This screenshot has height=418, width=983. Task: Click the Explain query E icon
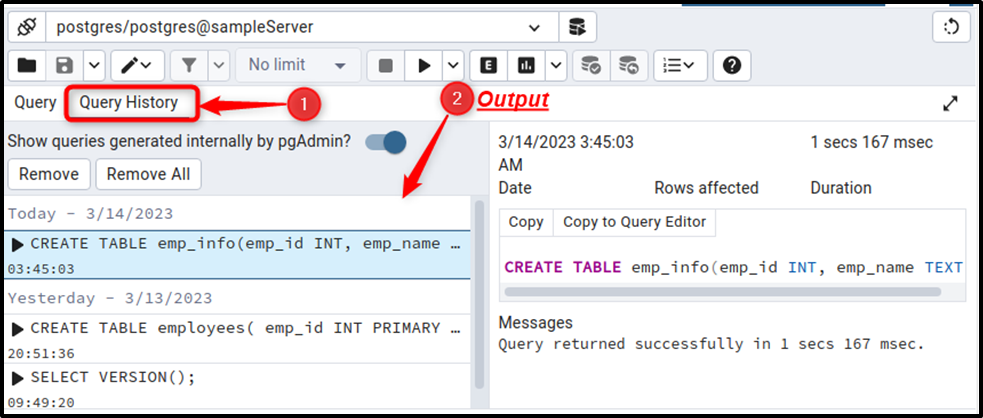pos(488,65)
